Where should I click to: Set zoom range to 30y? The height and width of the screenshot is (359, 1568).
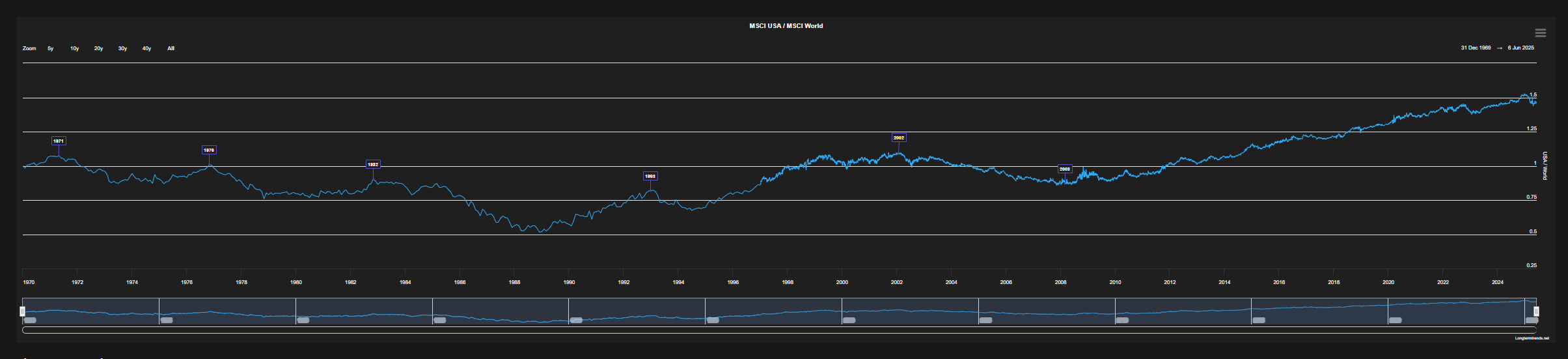[x=122, y=48]
